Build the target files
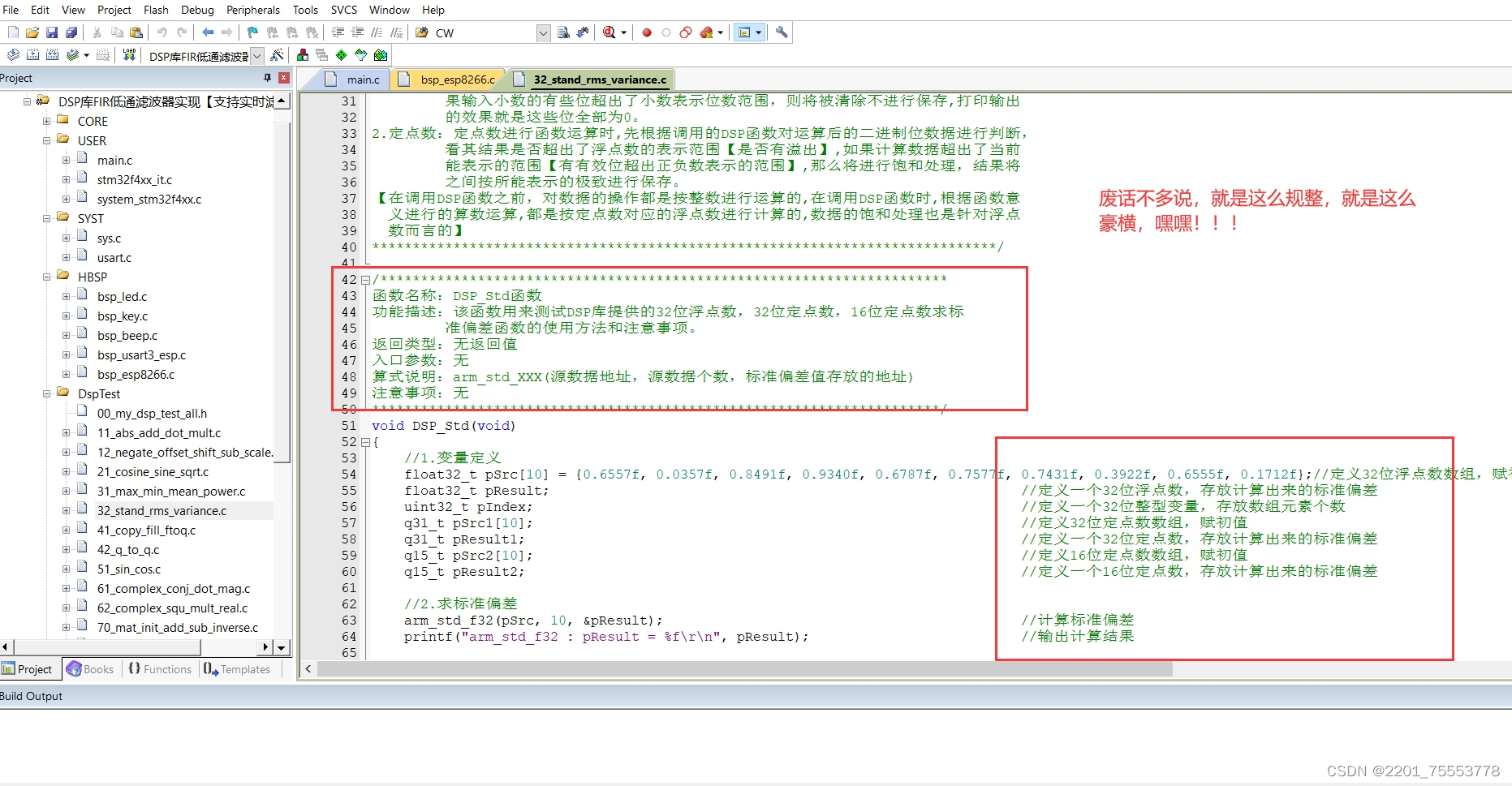This screenshot has width=1512, height=786. pos(32,55)
